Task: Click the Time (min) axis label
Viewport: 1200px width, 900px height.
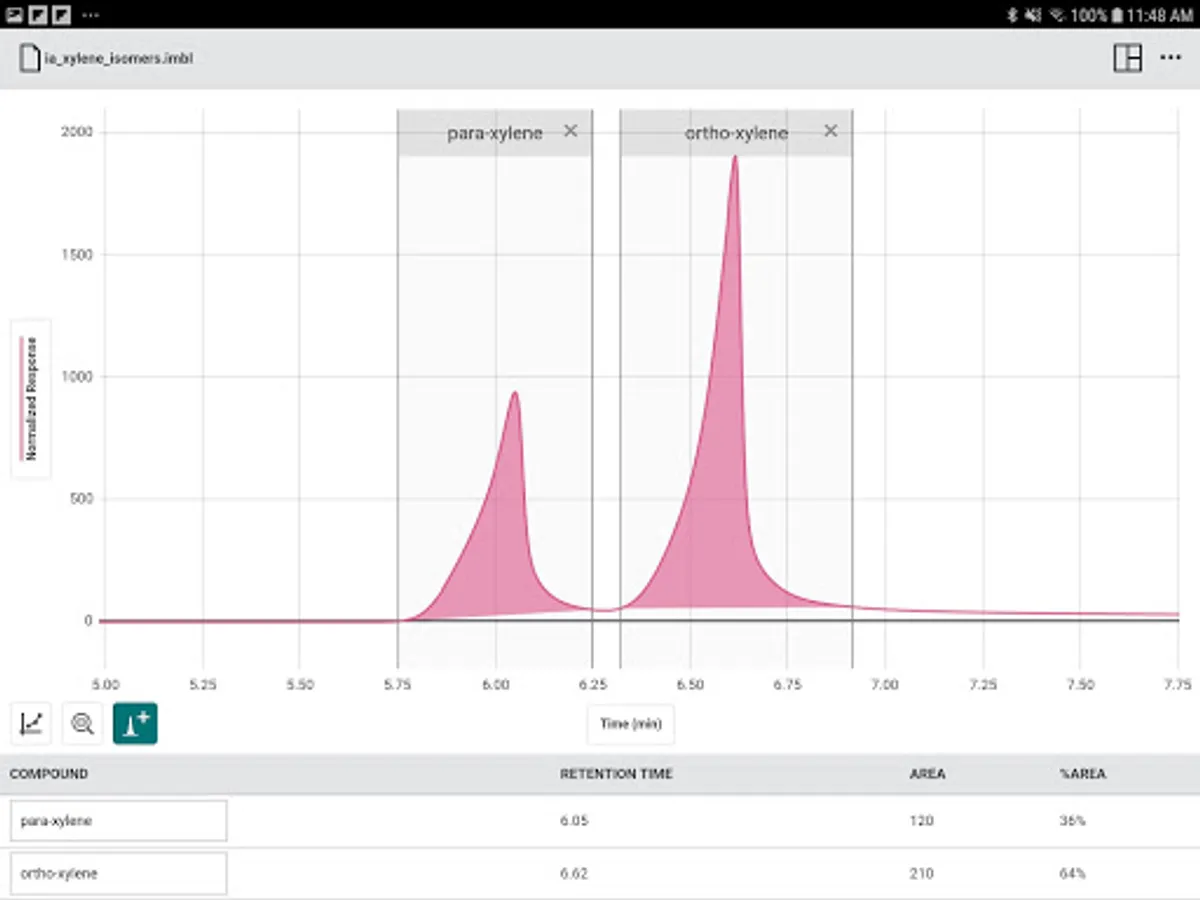Action: [x=631, y=724]
